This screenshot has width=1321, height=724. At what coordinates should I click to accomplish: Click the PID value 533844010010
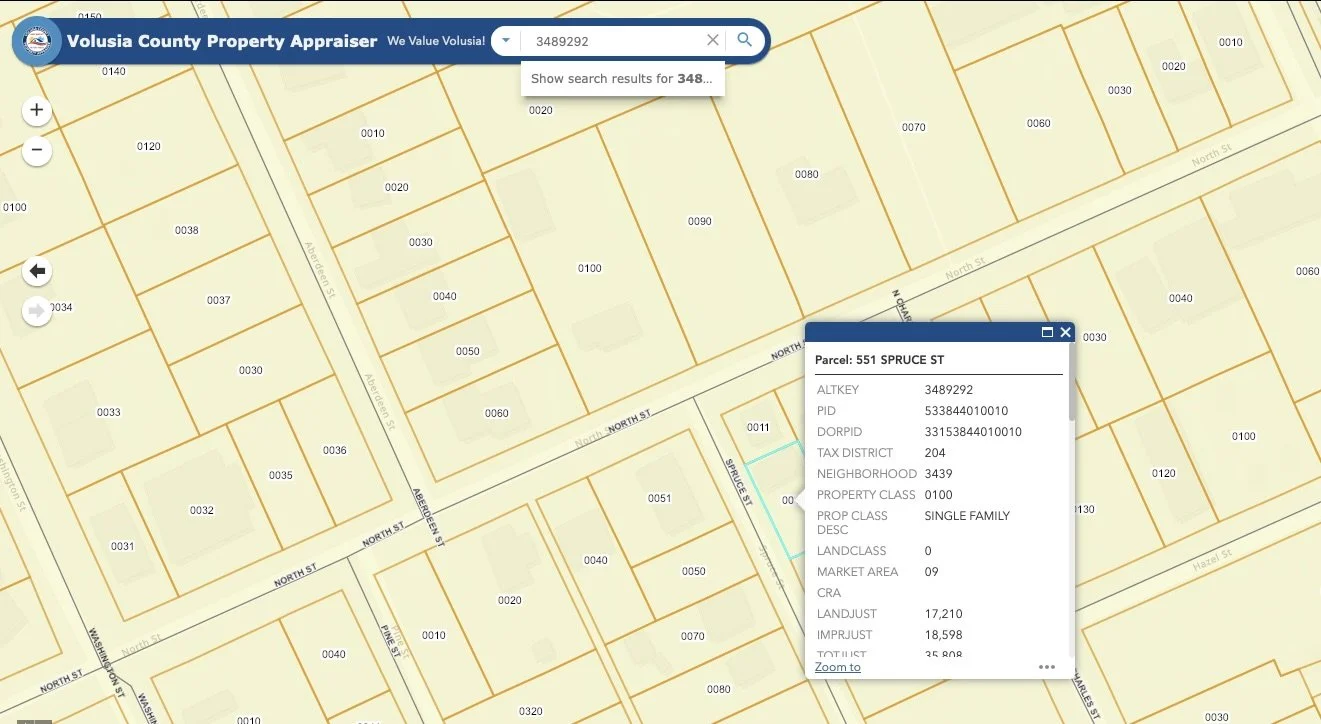click(966, 411)
